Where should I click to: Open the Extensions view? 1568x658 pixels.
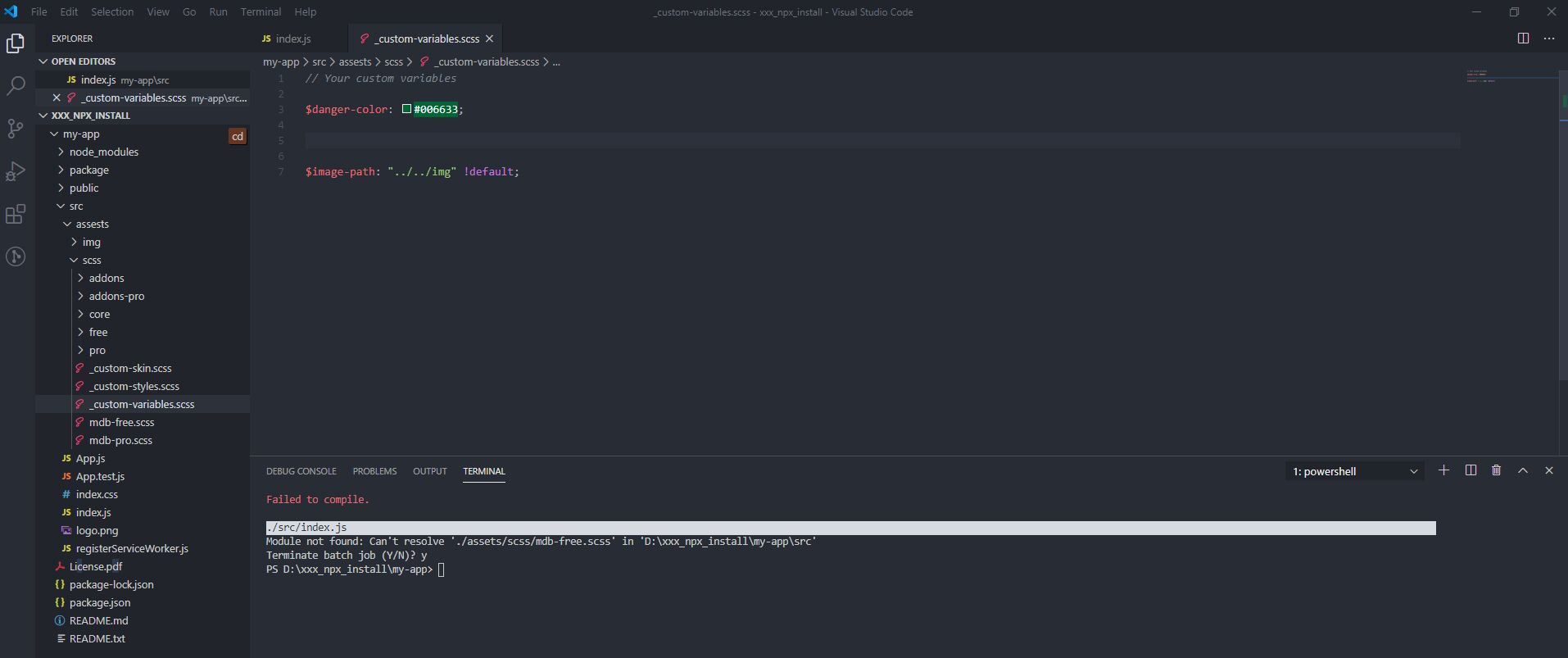16,214
